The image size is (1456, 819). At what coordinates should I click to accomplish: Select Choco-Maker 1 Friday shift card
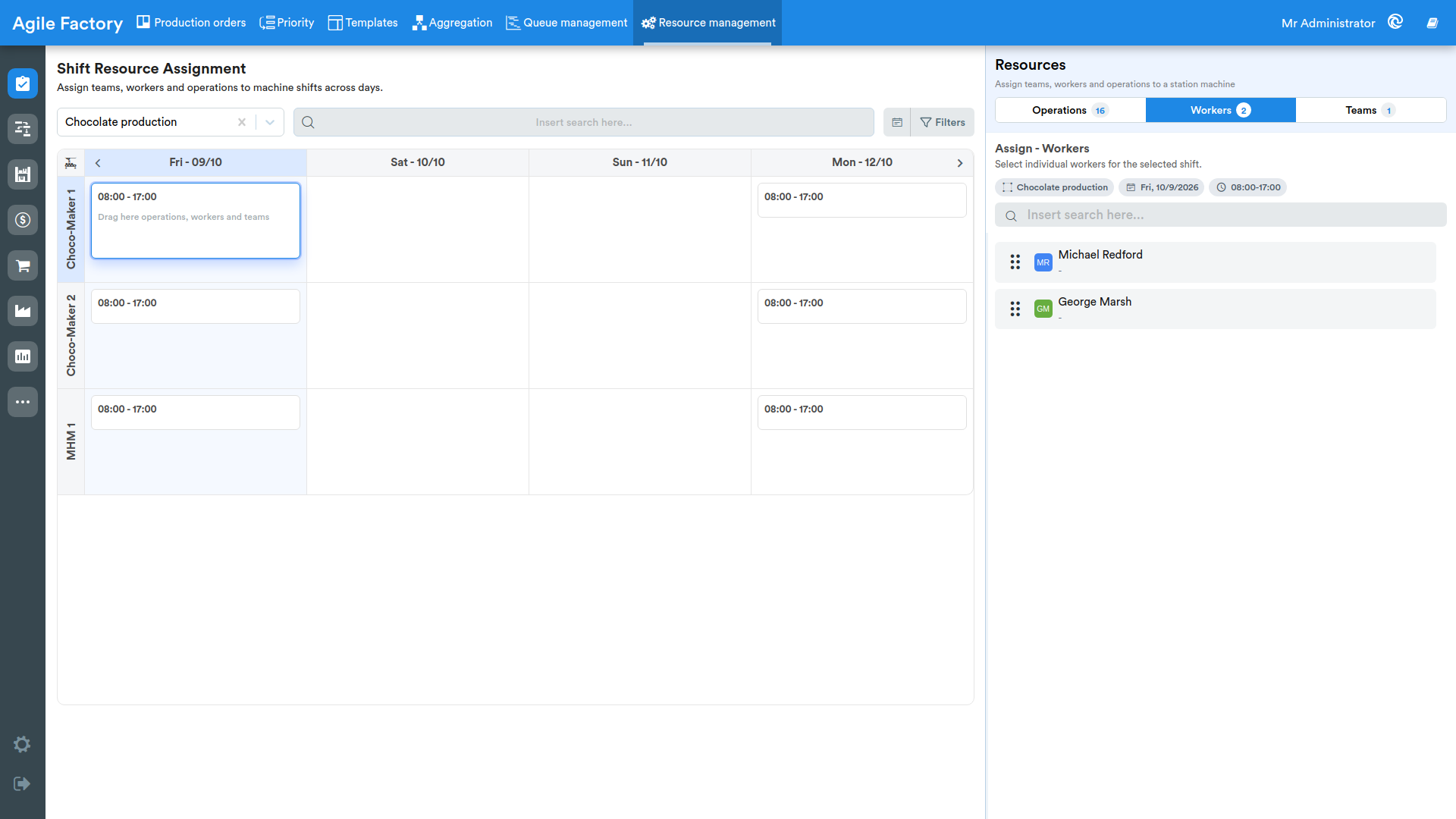196,221
